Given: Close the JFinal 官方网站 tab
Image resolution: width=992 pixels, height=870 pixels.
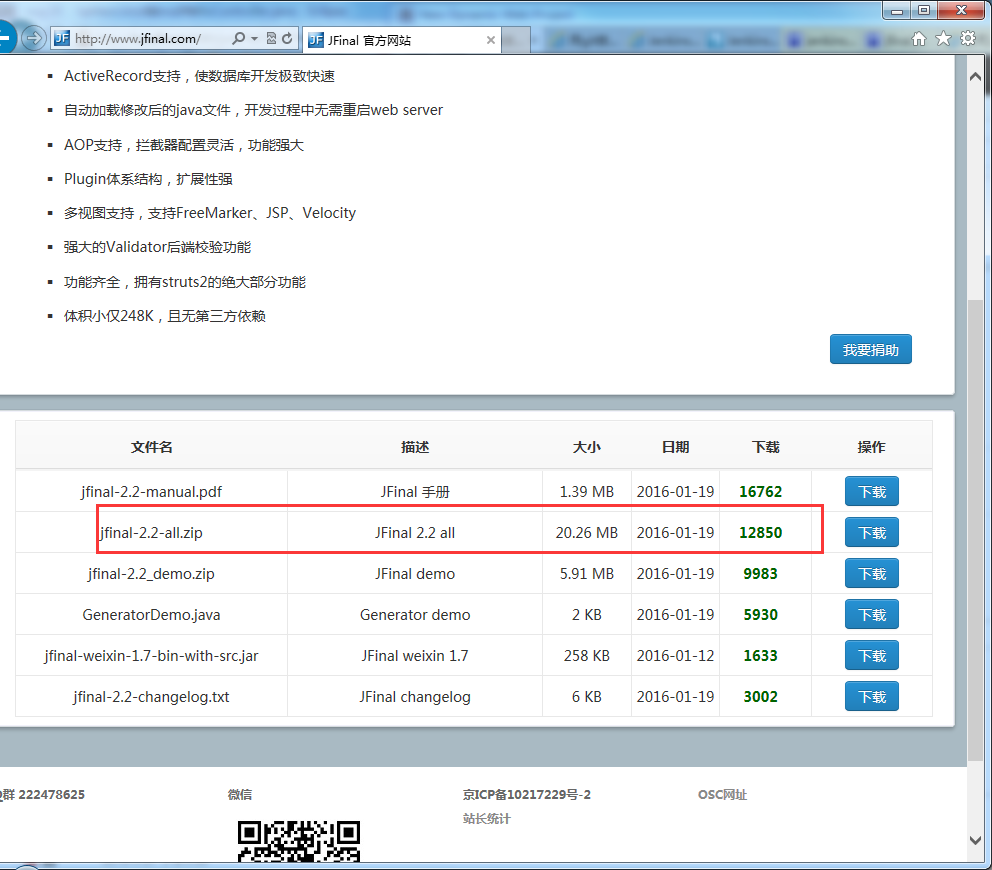Looking at the screenshot, I should click(491, 40).
